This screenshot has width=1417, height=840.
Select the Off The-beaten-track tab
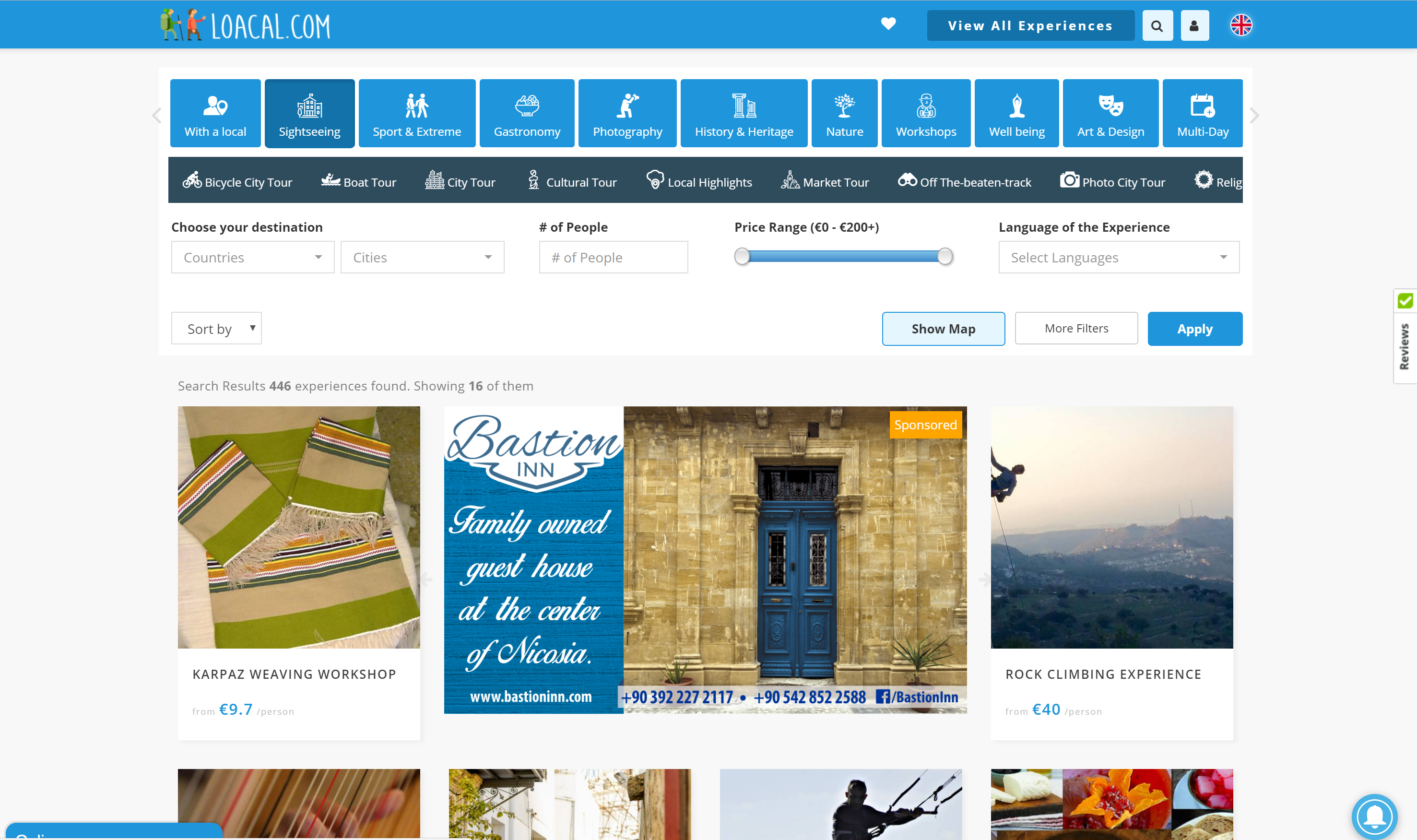[x=964, y=181]
